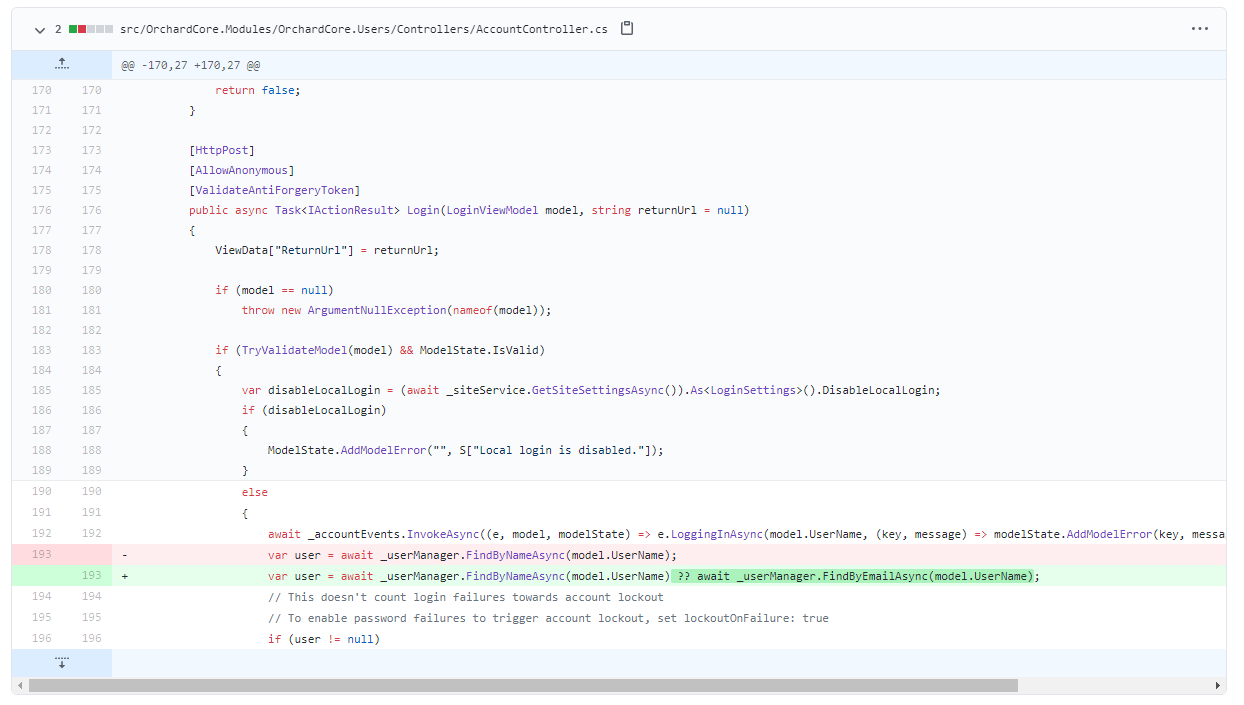Image resolution: width=1244 pixels, height=705 pixels.
Task: Click the scrollbar right arrow
Action: coord(1218,686)
